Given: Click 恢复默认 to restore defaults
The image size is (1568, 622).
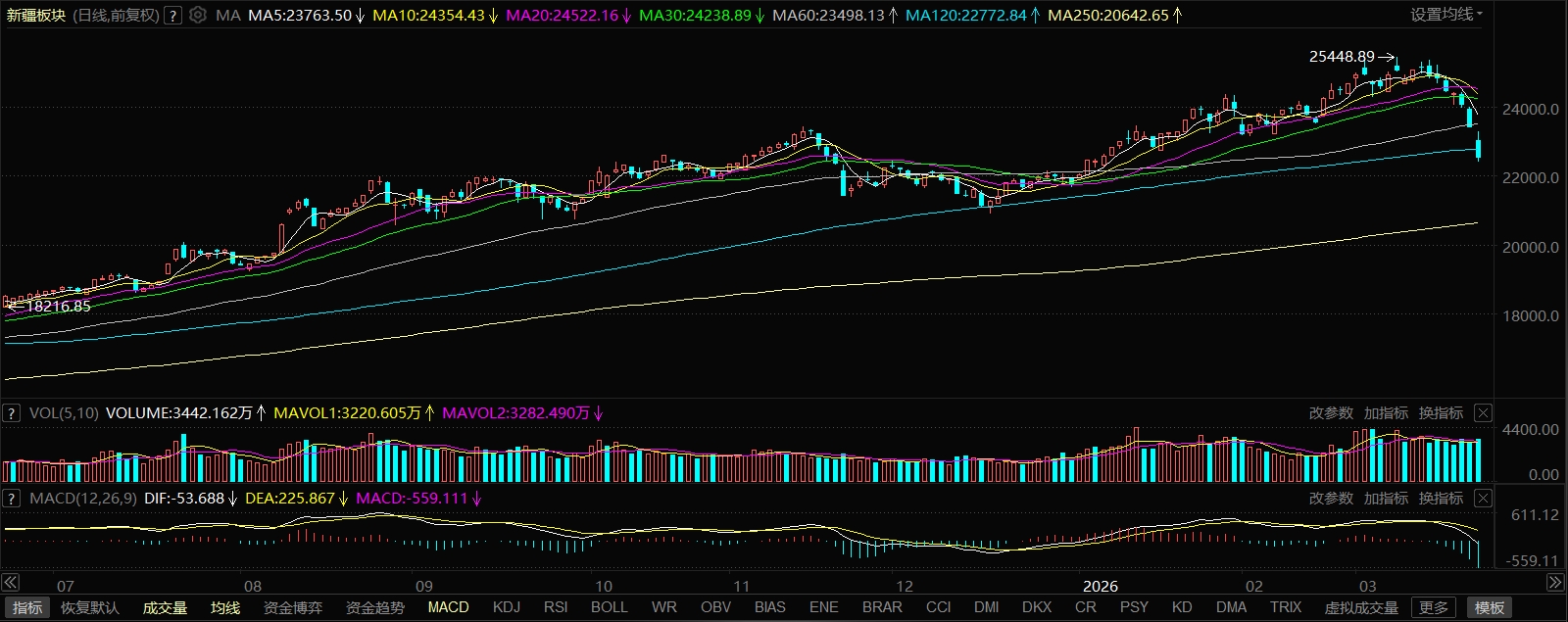Looking at the screenshot, I should (90, 608).
